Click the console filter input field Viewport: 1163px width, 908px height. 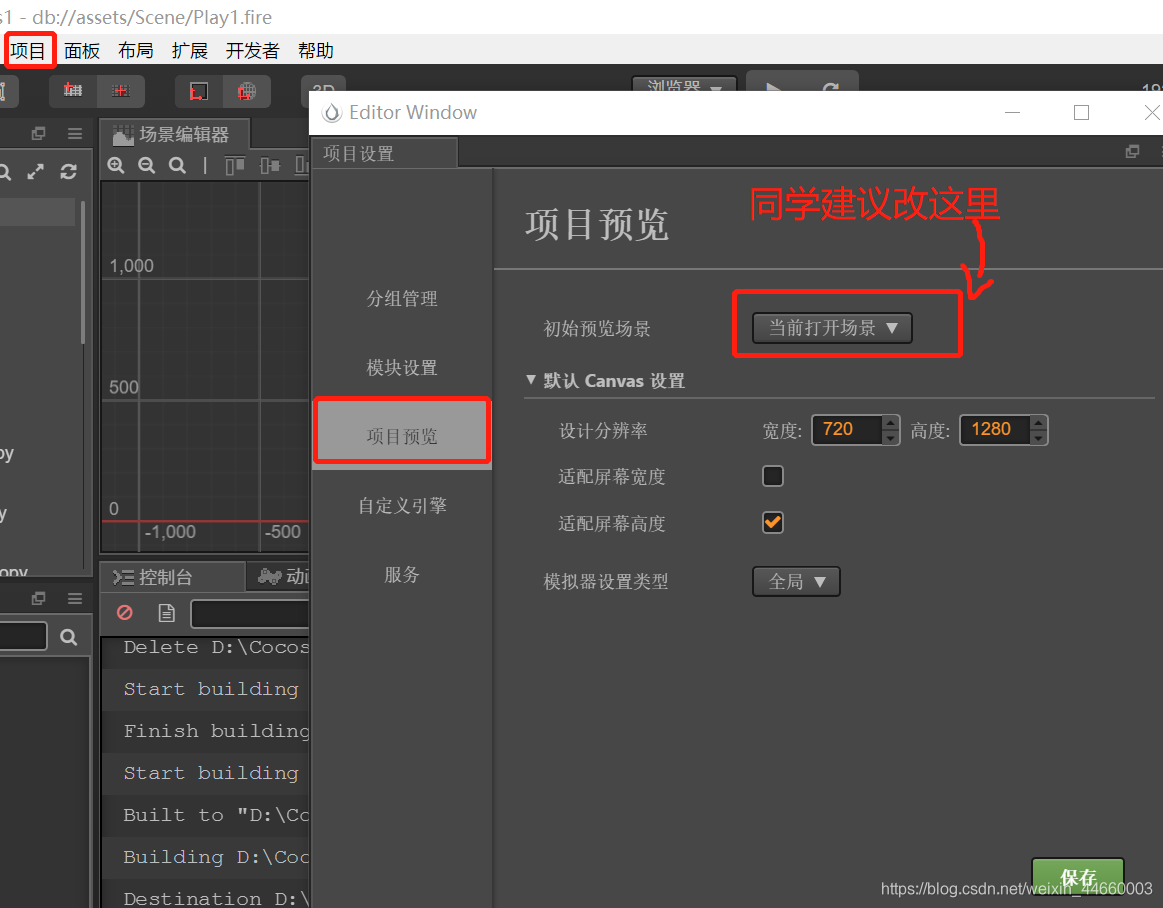click(x=250, y=613)
